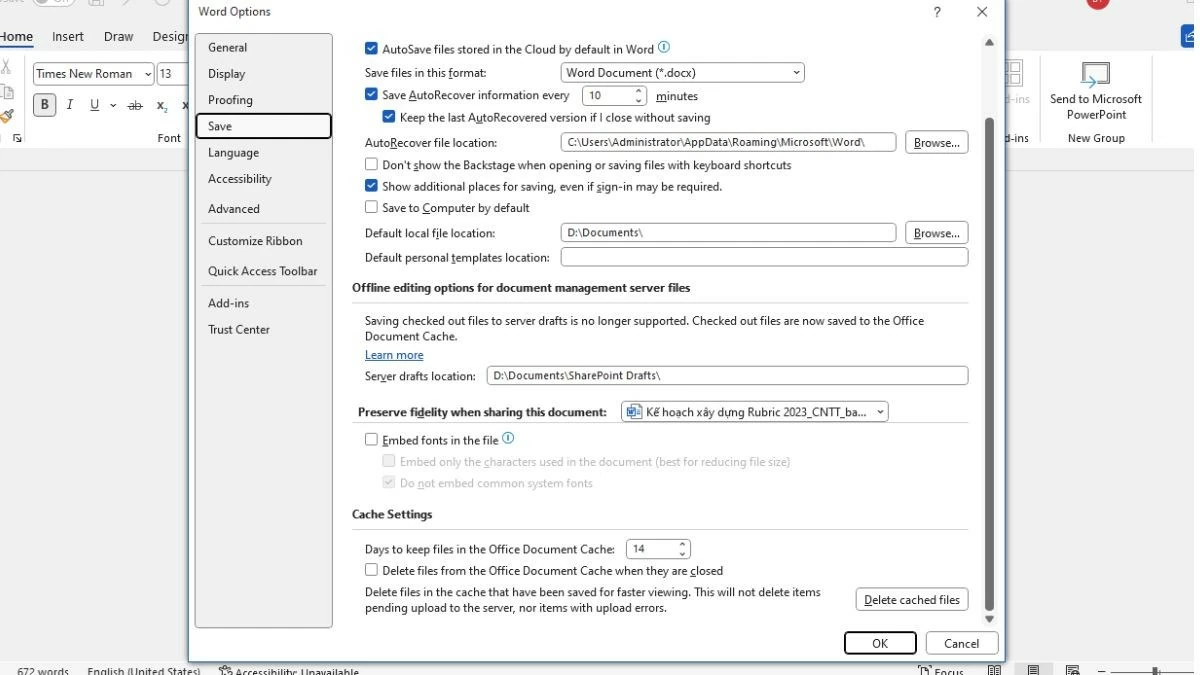Click the Delete cached files button
This screenshot has width=1200, height=675.
coord(911,600)
